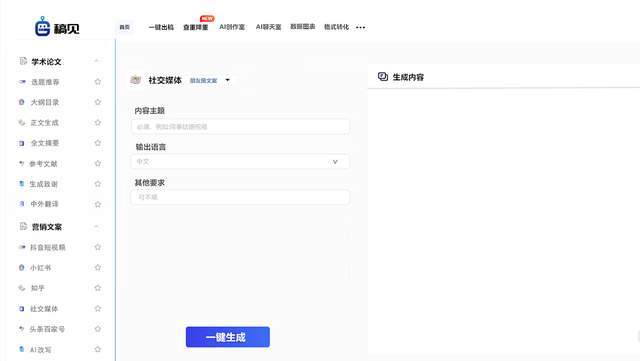Select the 数据图表 tab

302,27
